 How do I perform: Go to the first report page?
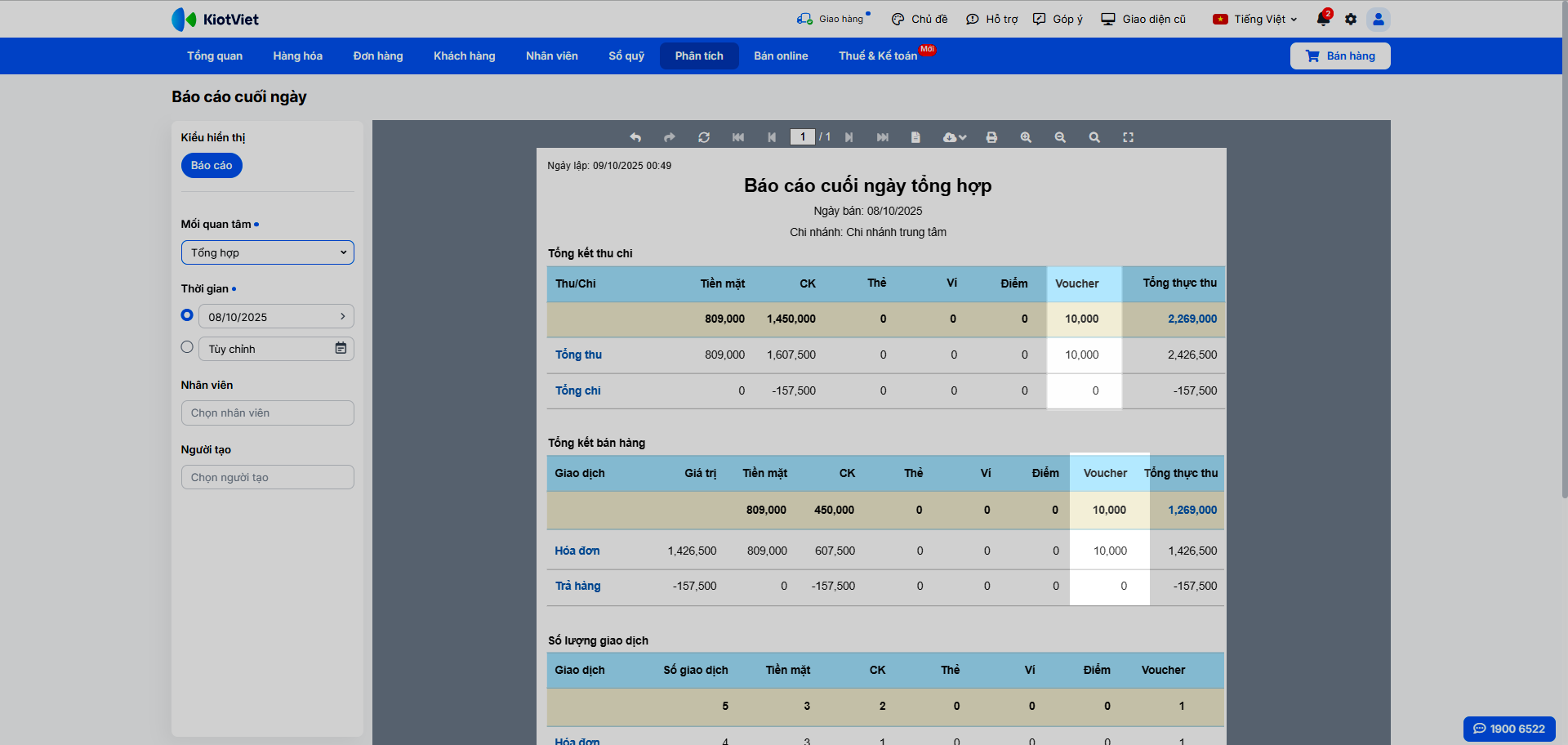(x=738, y=137)
